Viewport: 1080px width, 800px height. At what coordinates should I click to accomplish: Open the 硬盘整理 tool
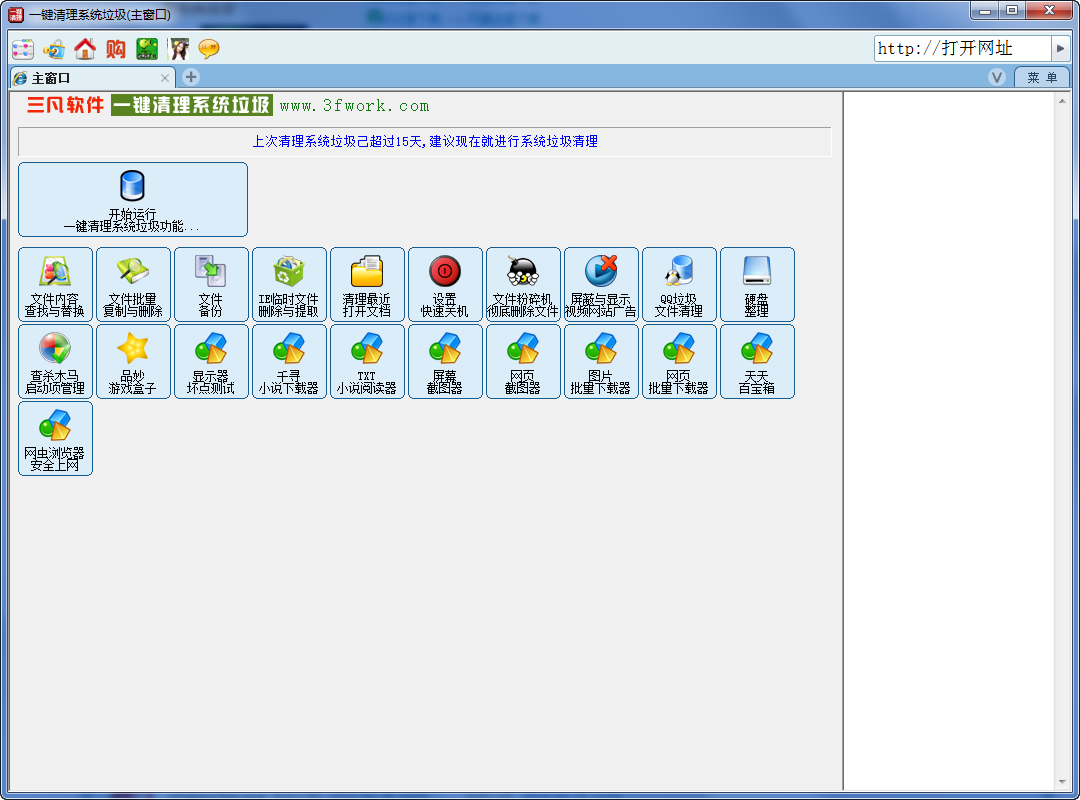click(x=757, y=285)
